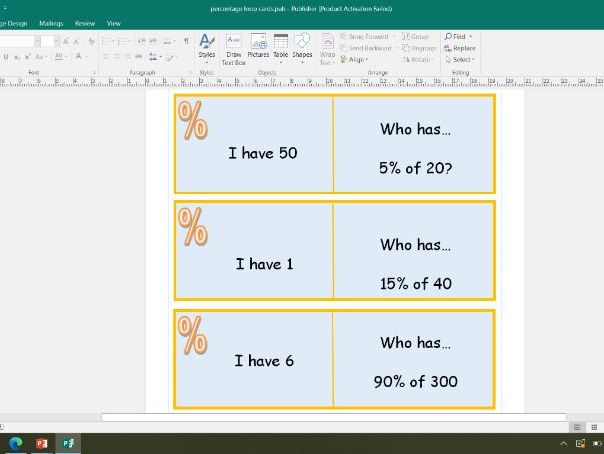
Task: Click Bring Forward in Arrange group
Action: [367, 37]
